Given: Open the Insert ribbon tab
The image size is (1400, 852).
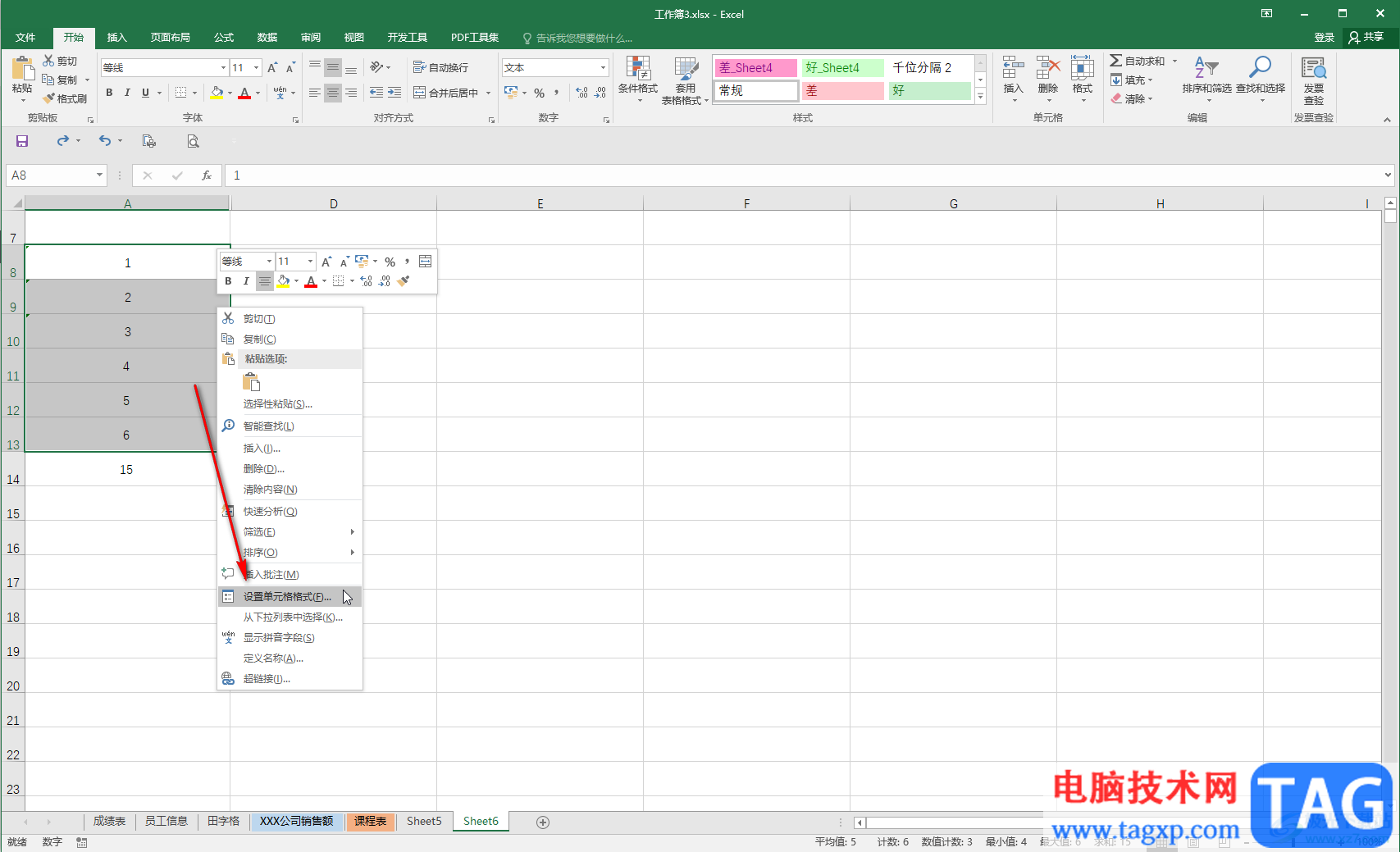Looking at the screenshot, I should (117, 38).
